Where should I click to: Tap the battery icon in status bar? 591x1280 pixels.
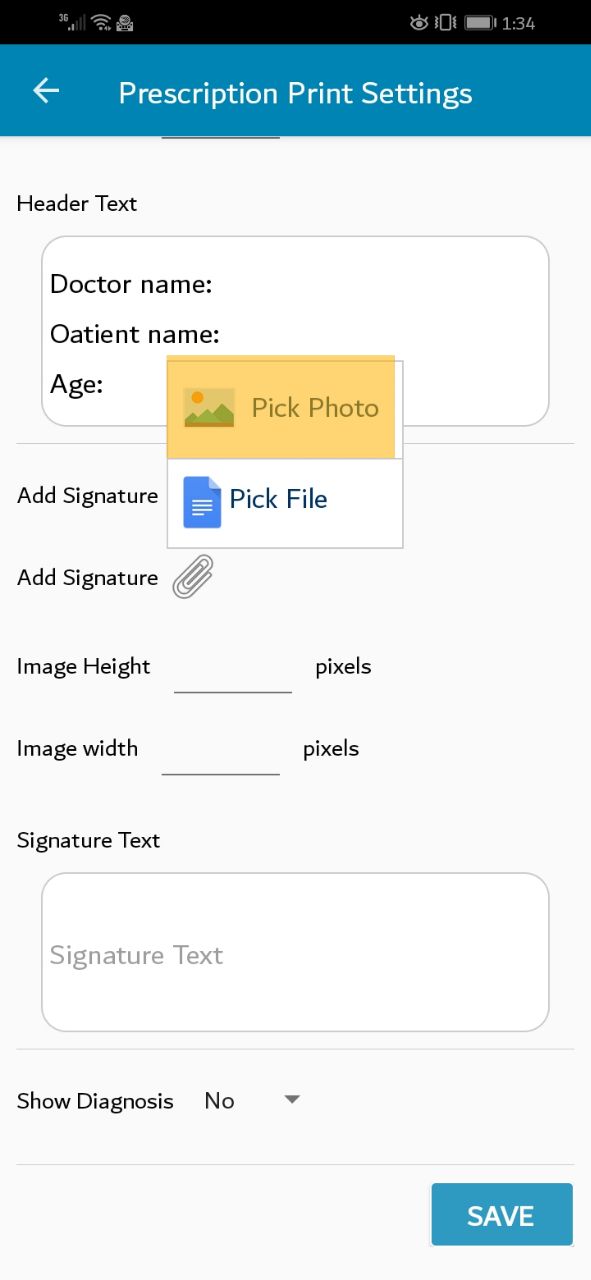pos(481,22)
